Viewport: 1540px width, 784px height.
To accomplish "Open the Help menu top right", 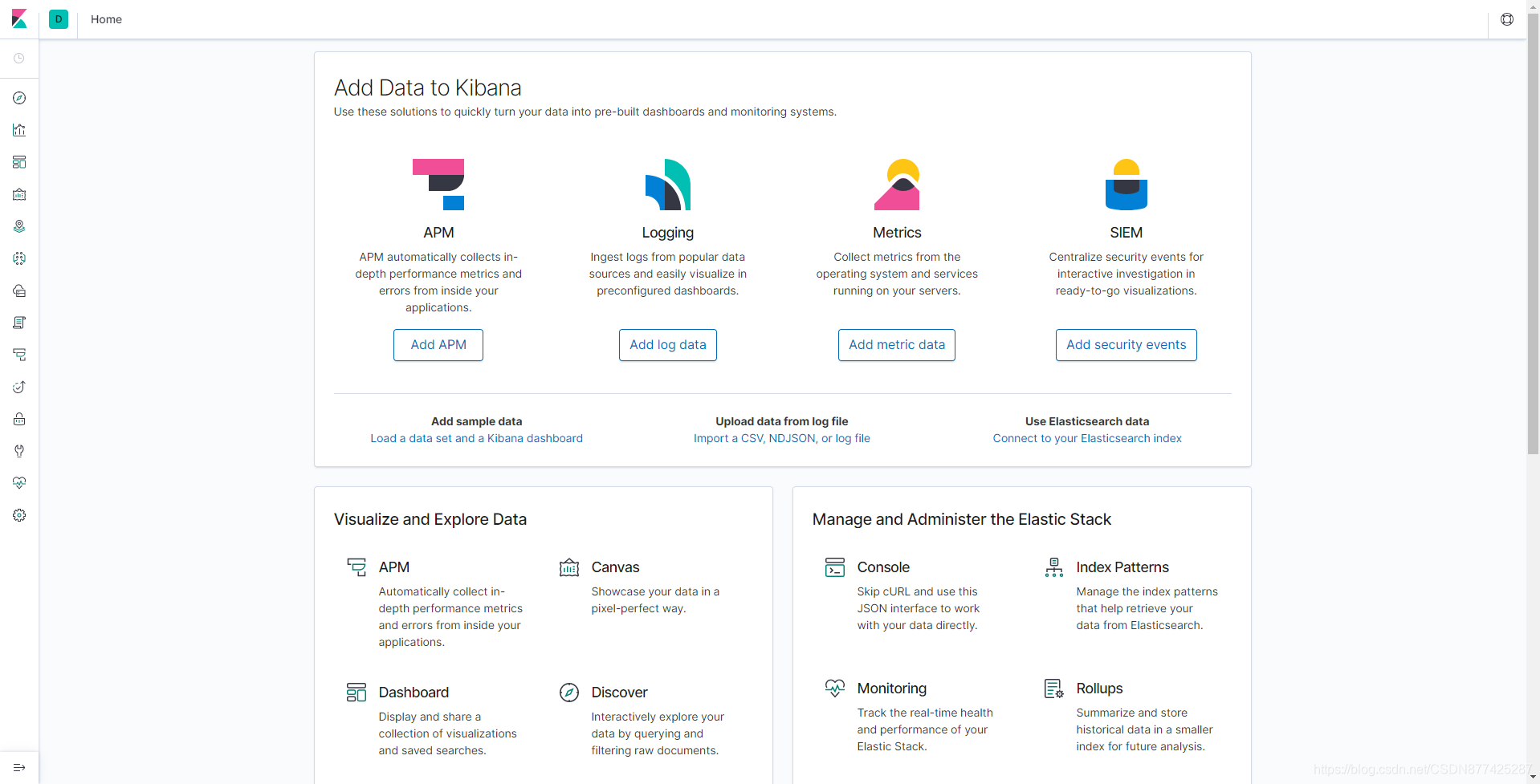I will pyautogui.click(x=1506, y=19).
